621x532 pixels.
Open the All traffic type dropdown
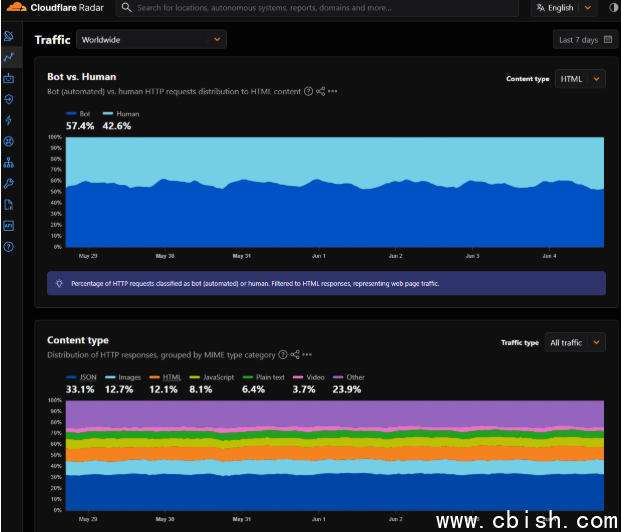click(575, 342)
